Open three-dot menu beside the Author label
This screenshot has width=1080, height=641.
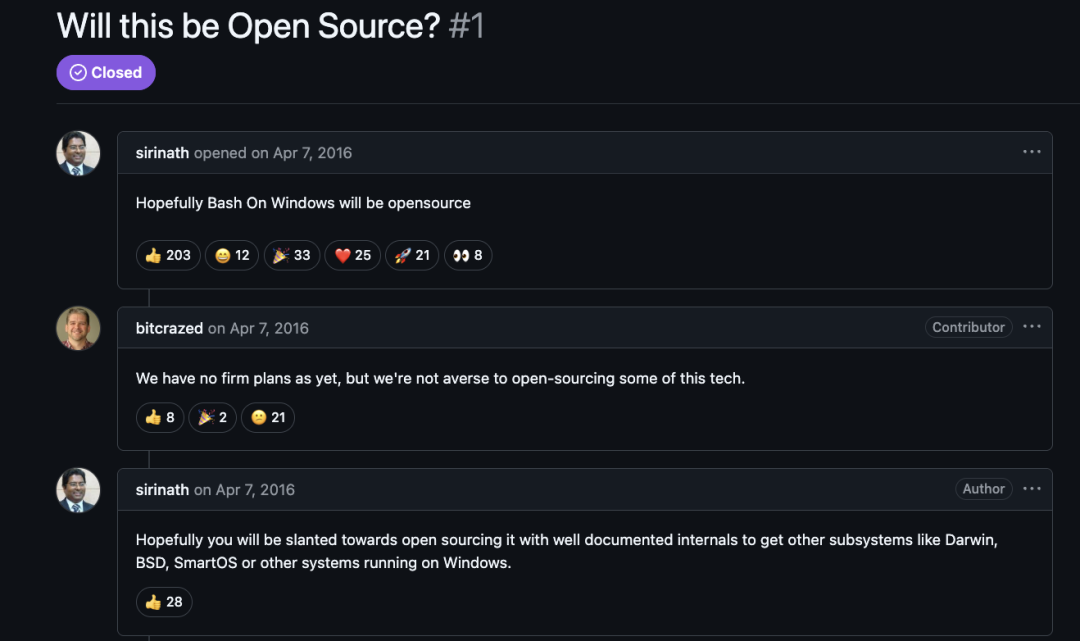point(1032,489)
